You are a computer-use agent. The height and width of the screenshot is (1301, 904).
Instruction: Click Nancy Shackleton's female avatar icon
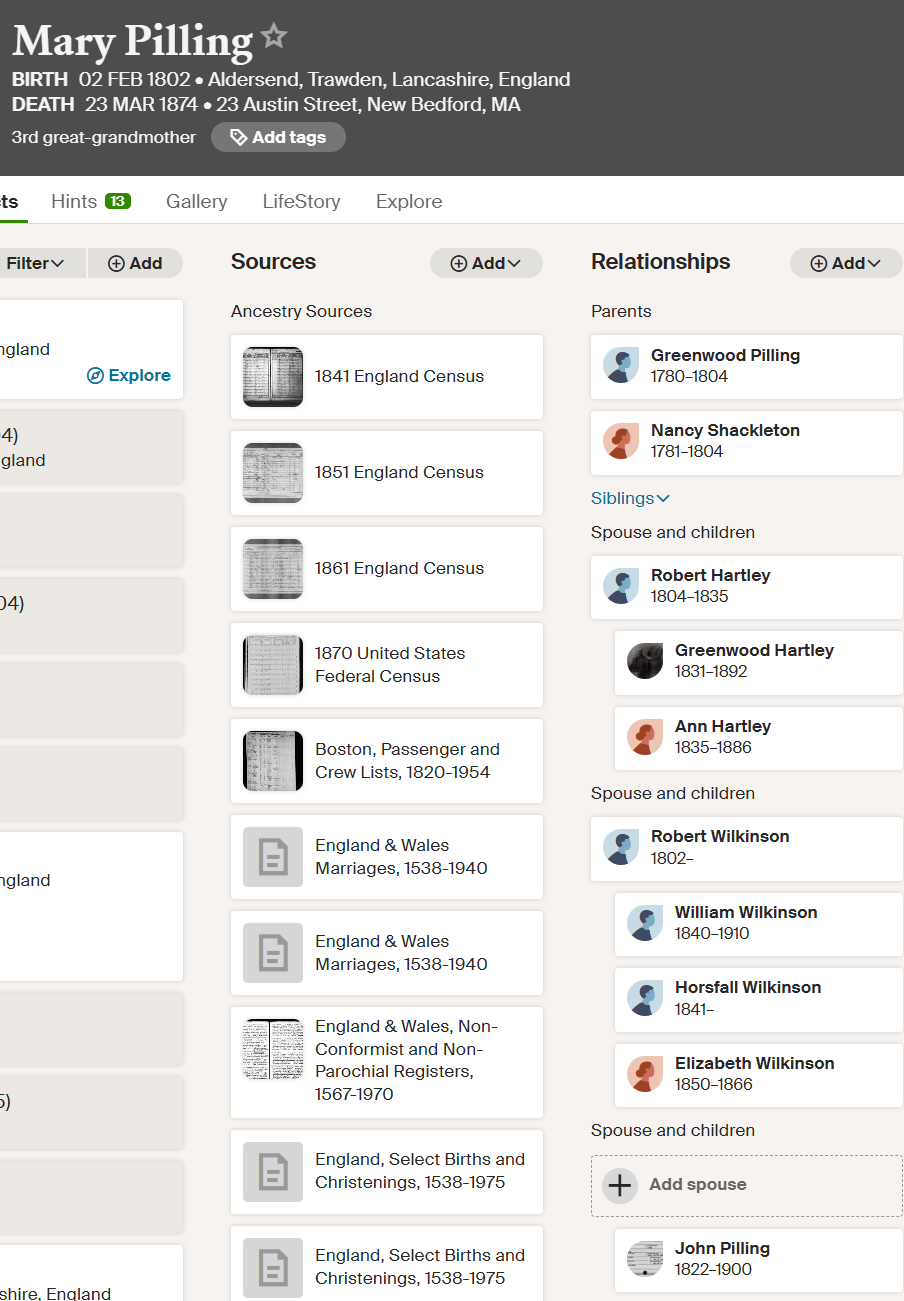(x=621, y=441)
